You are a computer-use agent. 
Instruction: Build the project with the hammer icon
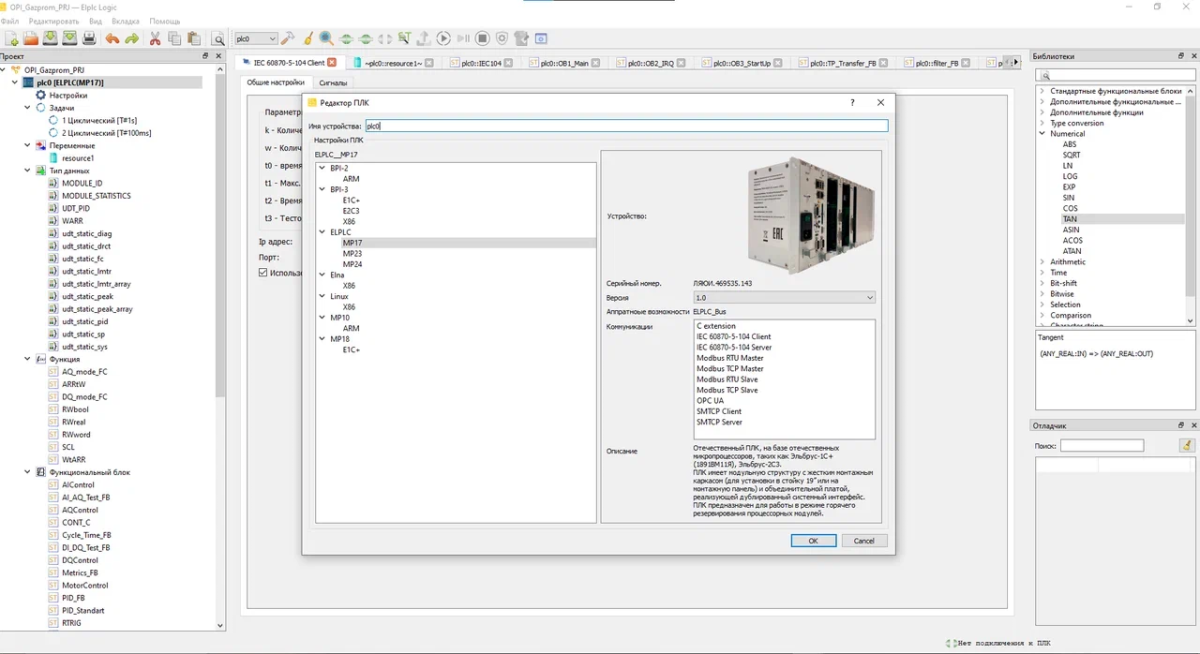pos(288,39)
